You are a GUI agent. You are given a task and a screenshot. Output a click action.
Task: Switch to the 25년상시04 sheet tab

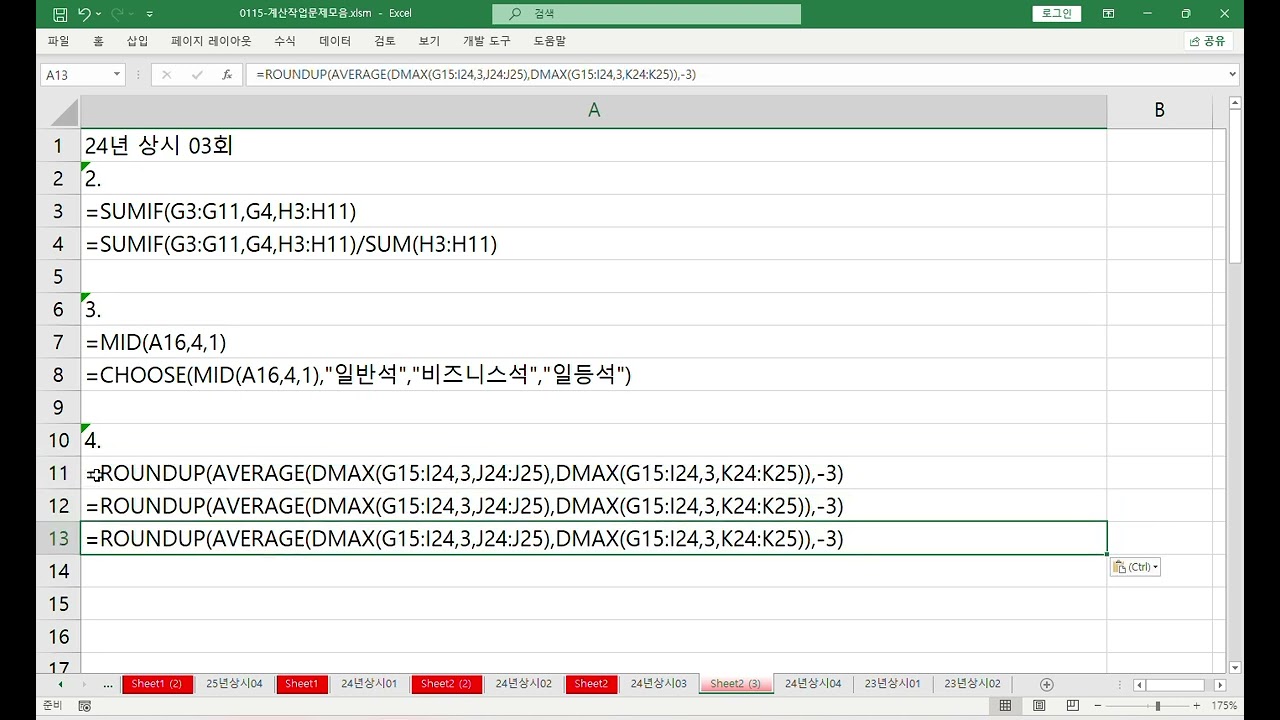[x=234, y=684]
